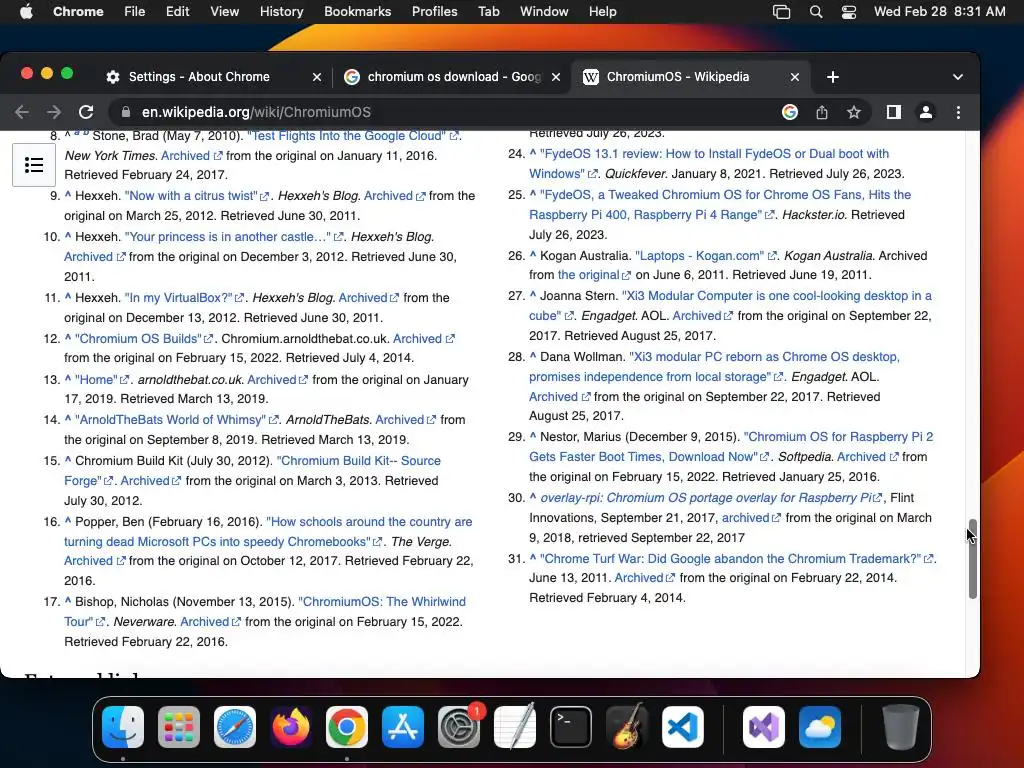1024x768 pixels.
Task: Reload the Wikipedia page
Action: 86,112
